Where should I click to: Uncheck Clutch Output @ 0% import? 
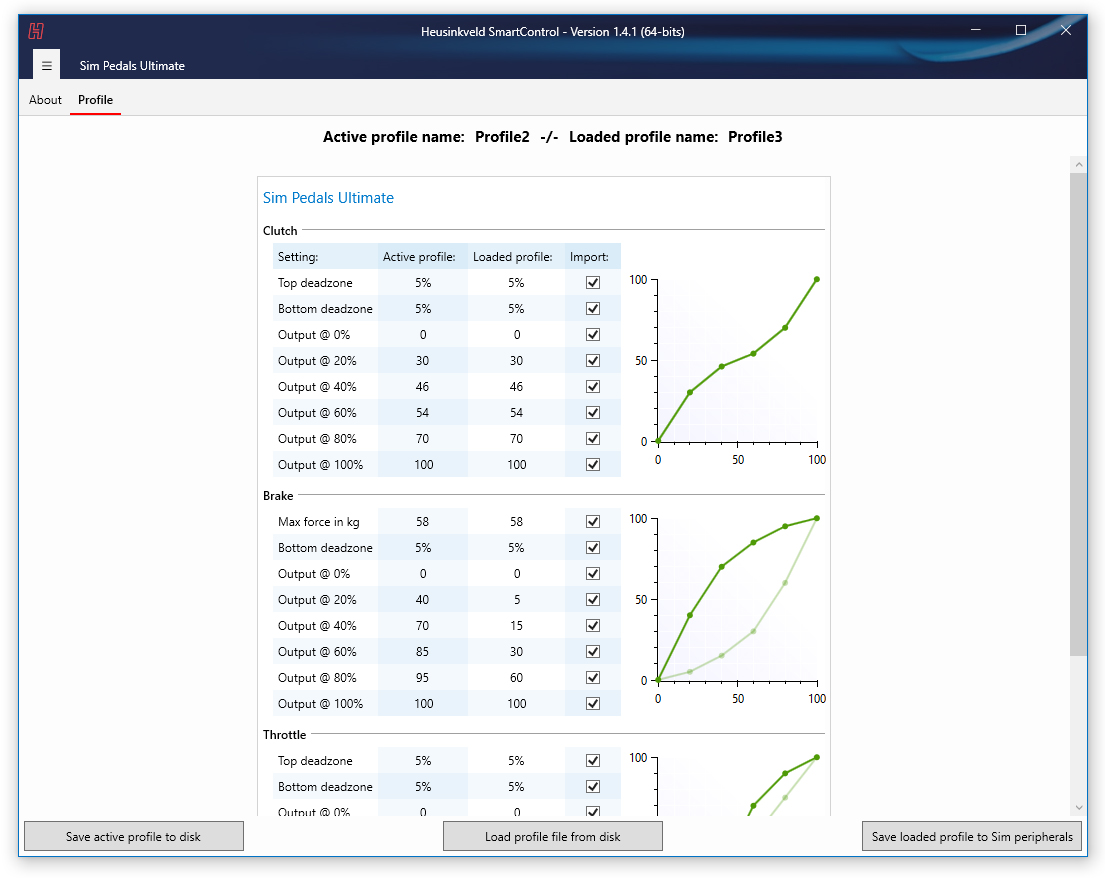coord(593,335)
